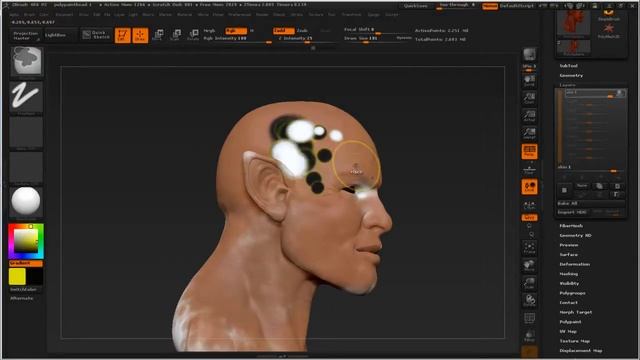The width and height of the screenshot is (640, 360).
Task: Collapse the Layers section
Action: [x=568, y=85]
